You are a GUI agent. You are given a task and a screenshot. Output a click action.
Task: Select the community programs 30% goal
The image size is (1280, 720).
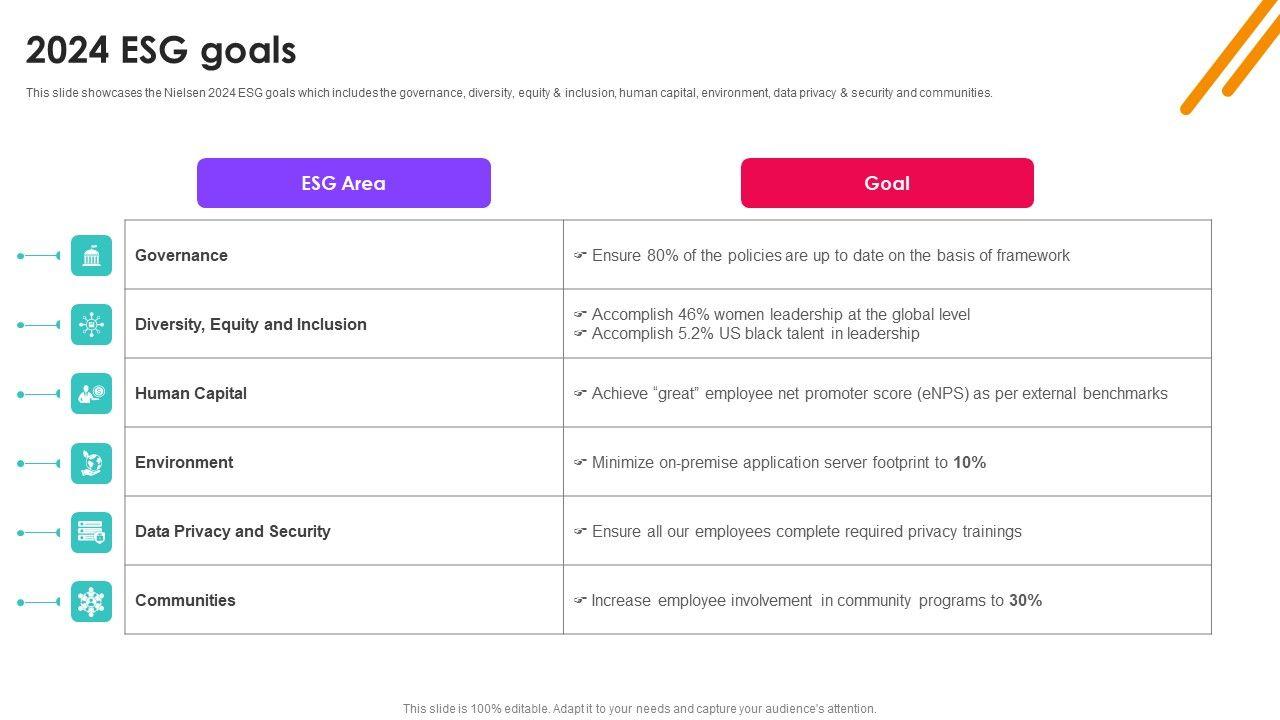(x=816, y=600)
